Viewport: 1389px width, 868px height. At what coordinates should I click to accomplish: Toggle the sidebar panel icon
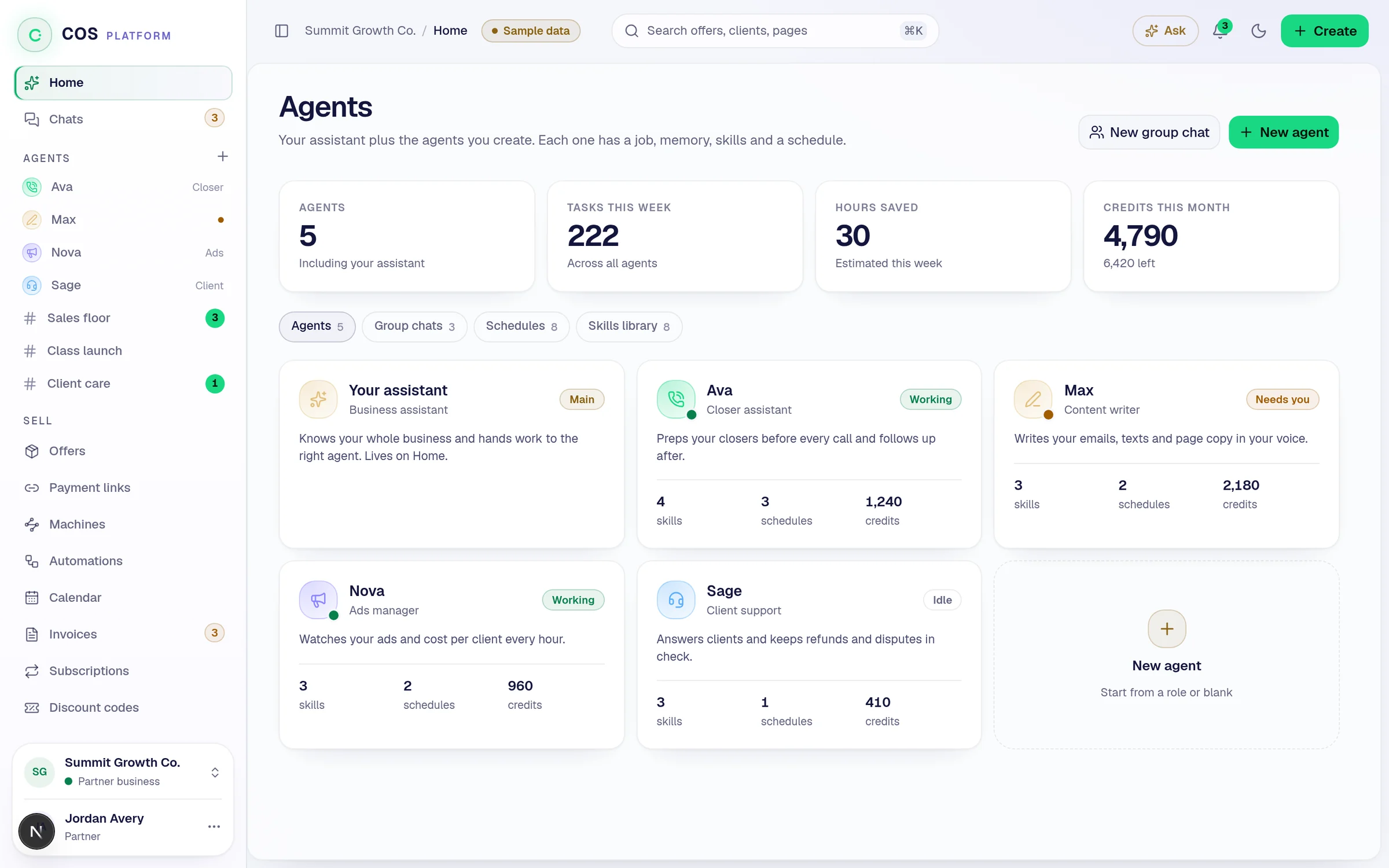click(281, 31)
